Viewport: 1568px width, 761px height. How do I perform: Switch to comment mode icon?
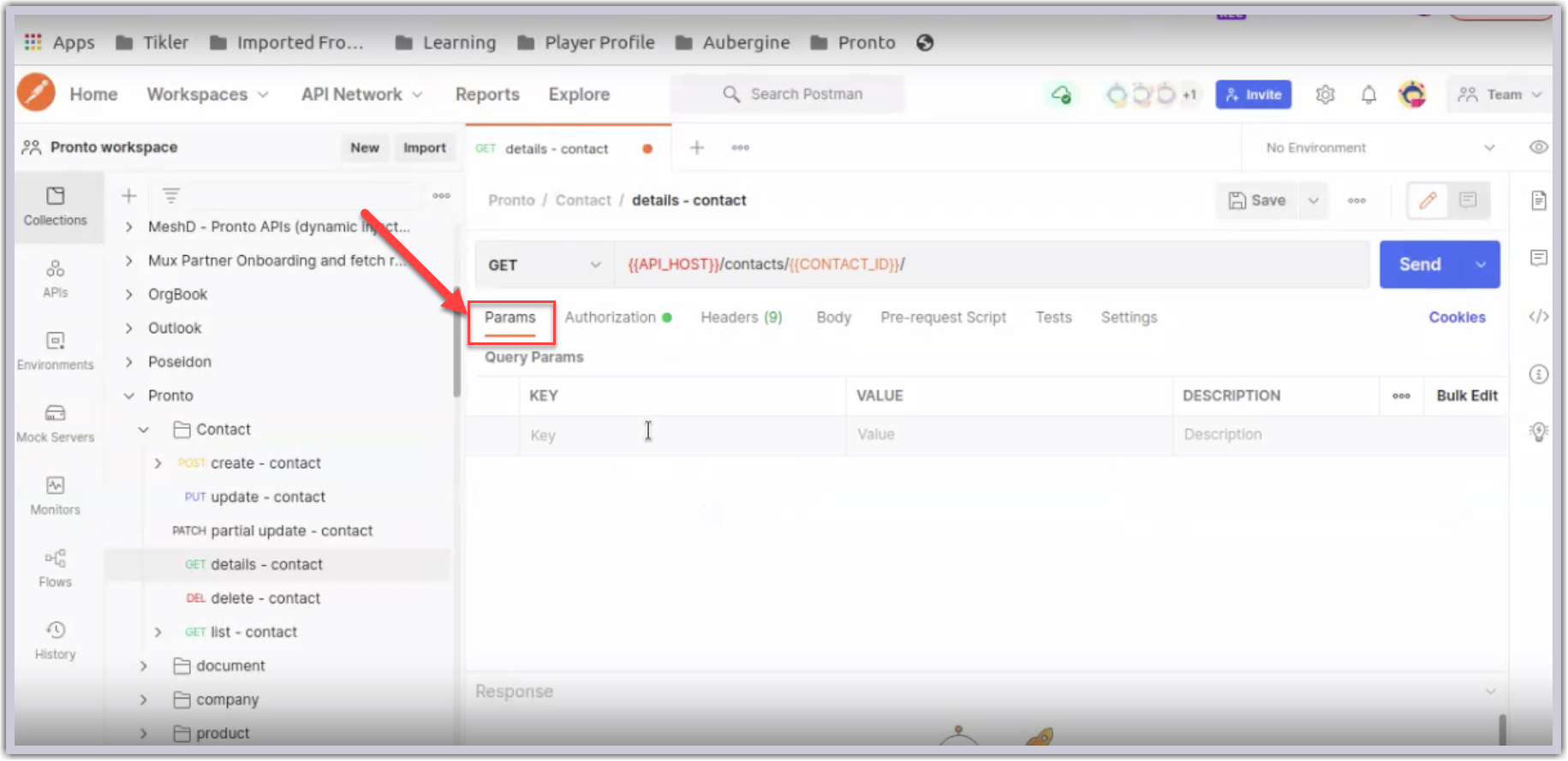(x=1468, y=200)
